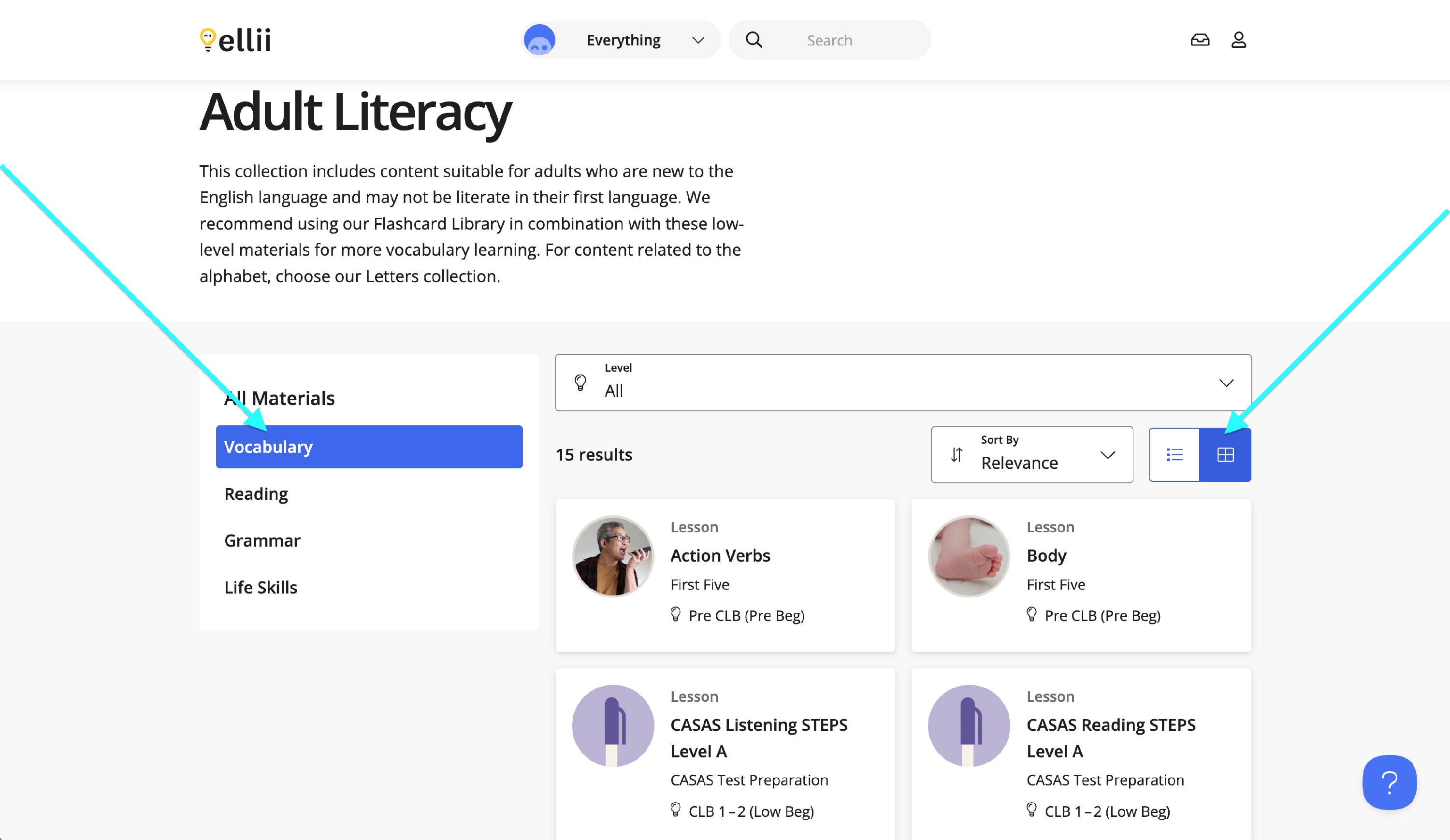
Task: Click the sort arrows icon
Action: point(957,455)
